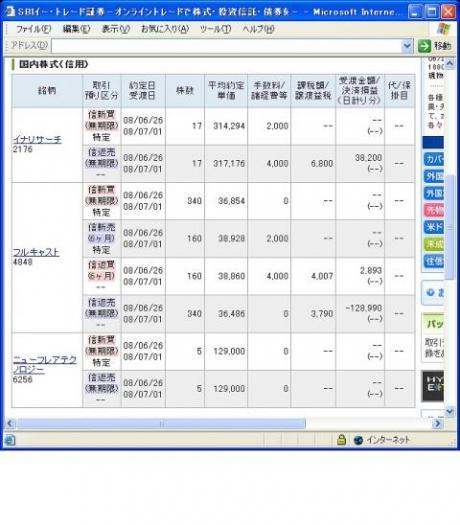The width and height of the screenshot is (460, 525).
Task: Click the green 移動 go arrow button
Action: tap(424, 46)
